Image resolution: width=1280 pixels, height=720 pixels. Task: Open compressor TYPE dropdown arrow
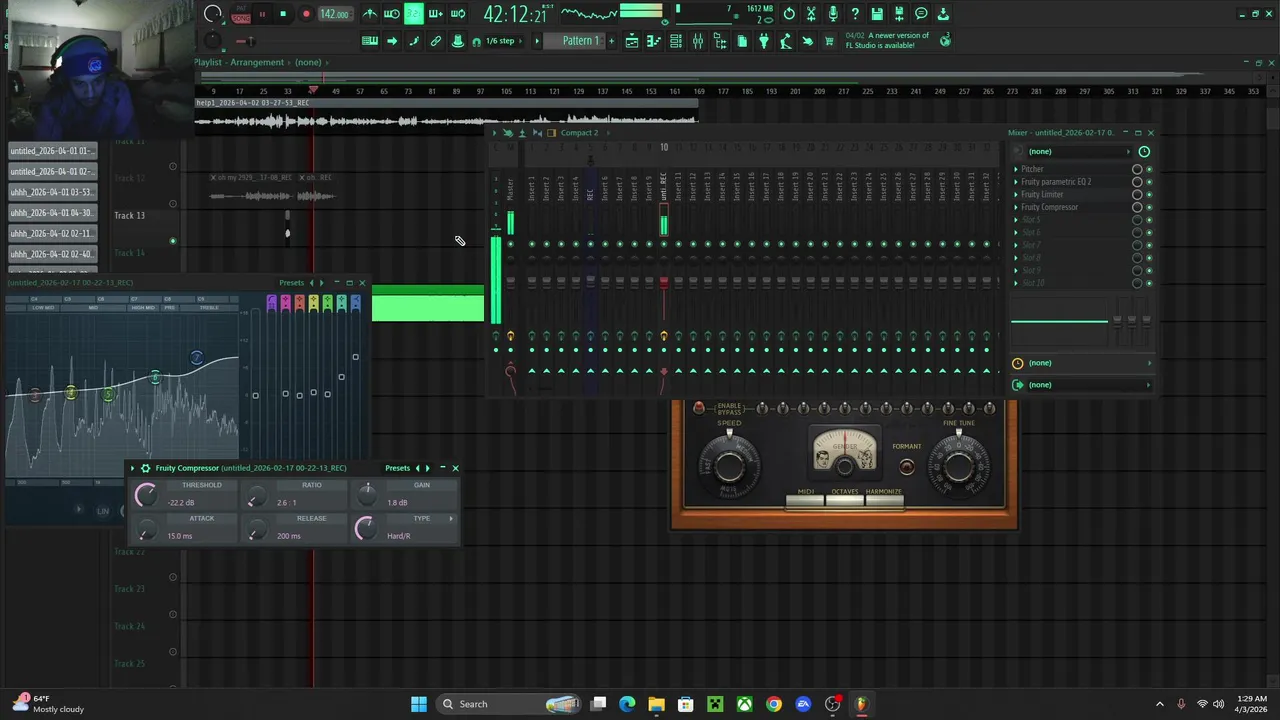pyautogui.click(x=451, y=518)
